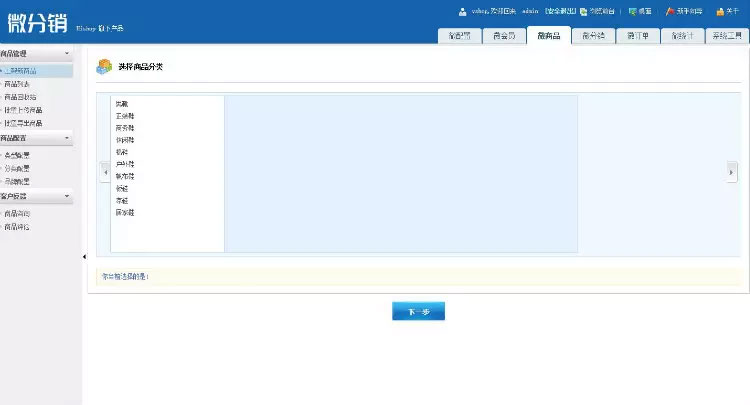
Task: Open 类型配置 in the sidebar
Action: tap(17, 155)
